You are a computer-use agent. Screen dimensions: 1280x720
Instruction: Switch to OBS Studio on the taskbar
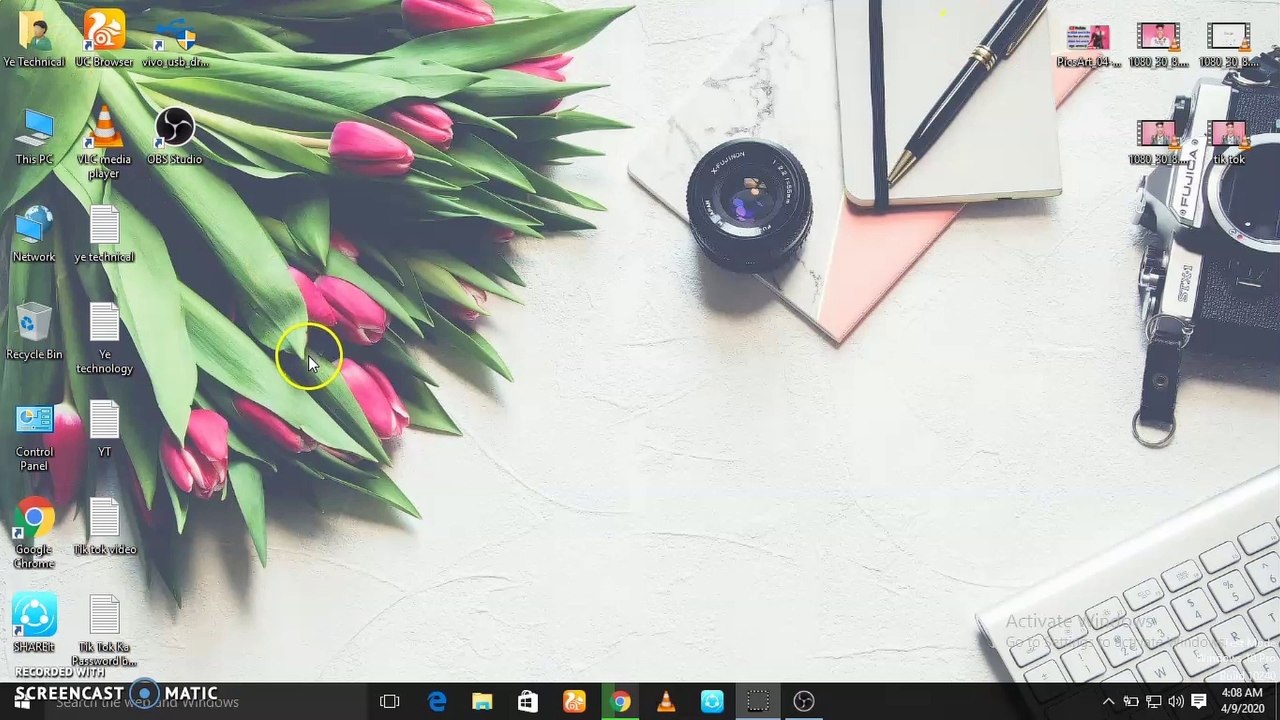[x=804, y=702]
